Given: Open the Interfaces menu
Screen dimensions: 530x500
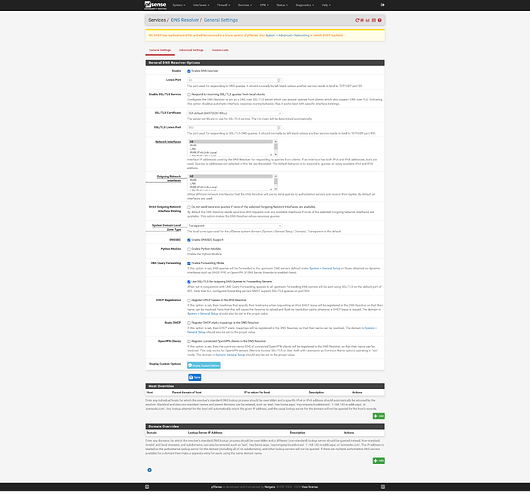Looking at the screenshot, I should click(x=201, y=5).
